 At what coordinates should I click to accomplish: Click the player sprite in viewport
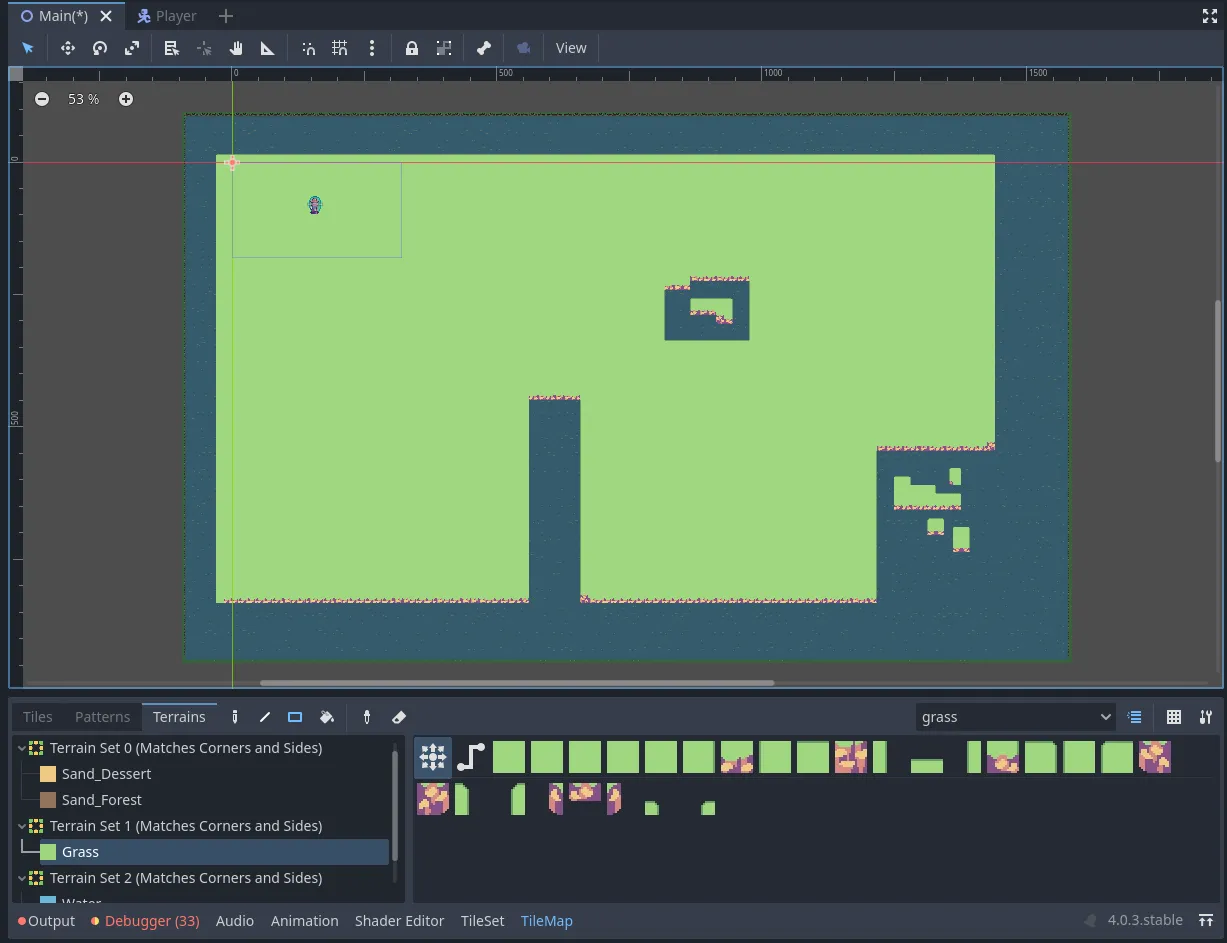(x=315, y=205)
